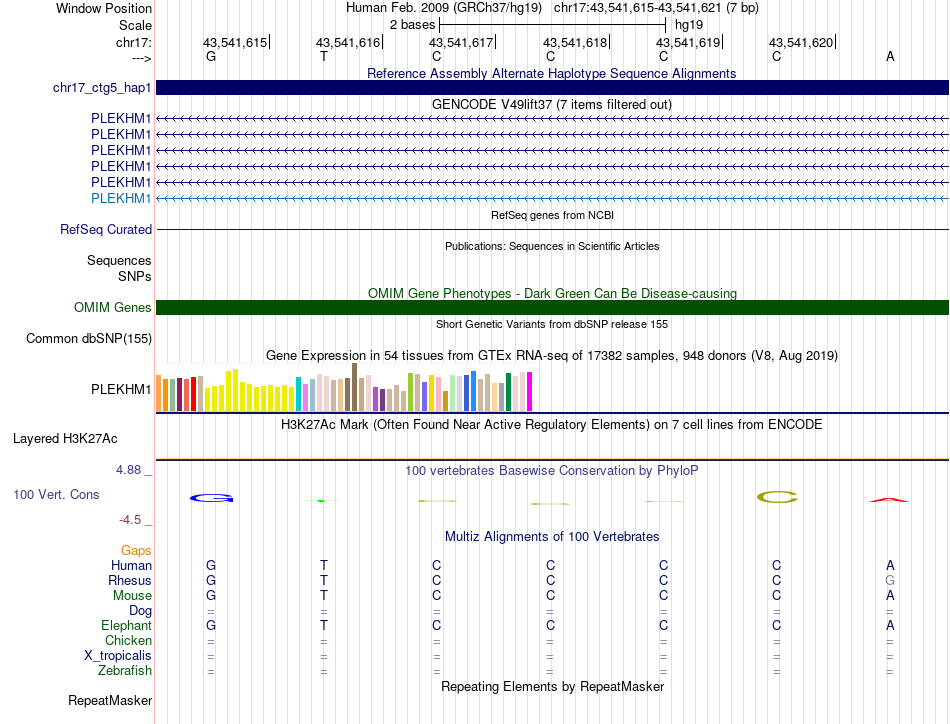Select the -4.5 lower conservation scale value
The width and height of the screenshot is (950, 724).
pyautogui.click(x=130, y=520)
